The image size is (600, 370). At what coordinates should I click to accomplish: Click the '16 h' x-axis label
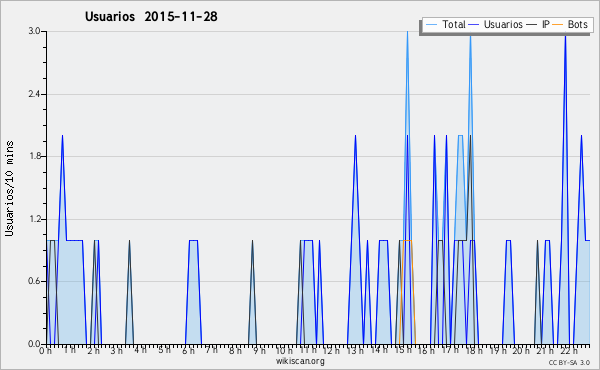click(426, 351)
